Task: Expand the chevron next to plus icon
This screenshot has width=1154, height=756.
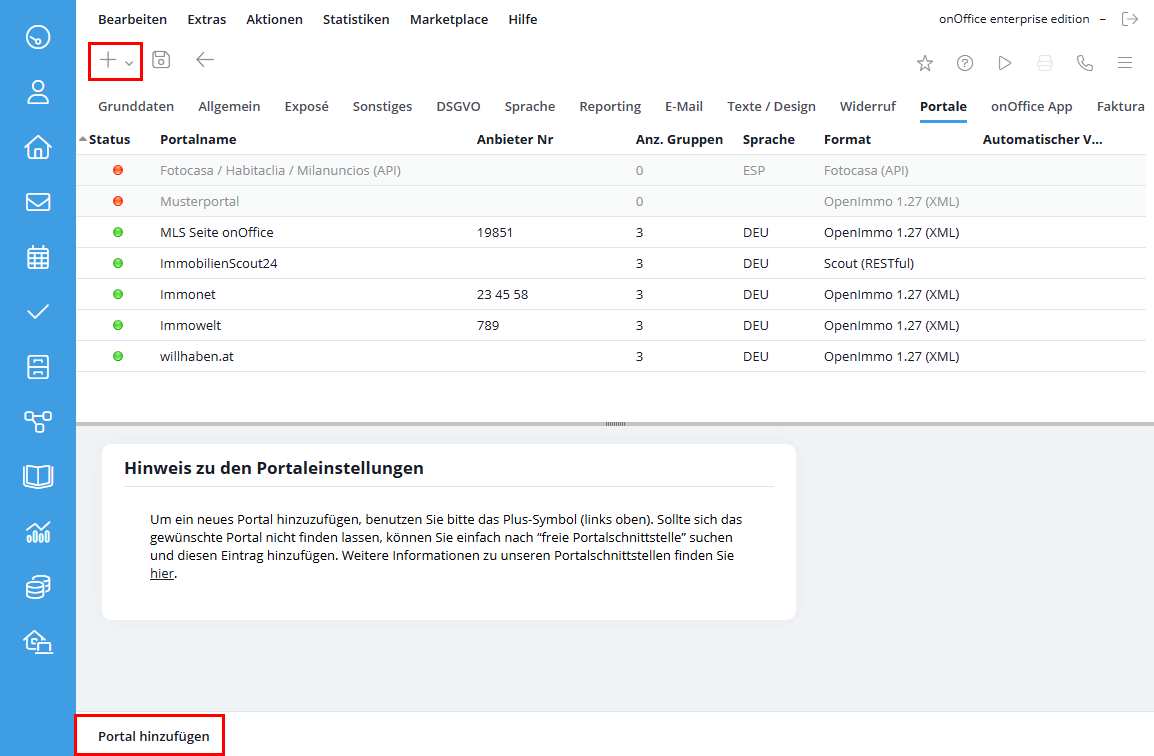Action: click(x=129, y=63)
